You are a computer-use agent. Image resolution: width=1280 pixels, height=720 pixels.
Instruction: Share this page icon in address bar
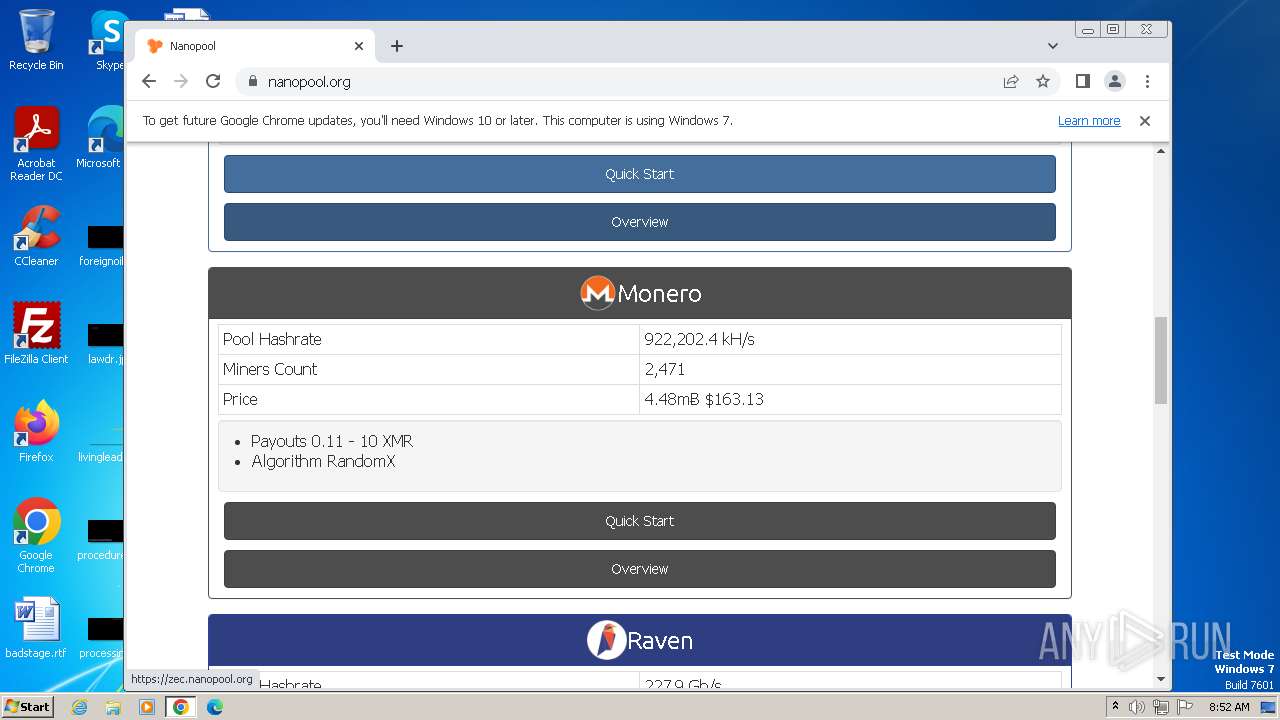pos(1011,82)
